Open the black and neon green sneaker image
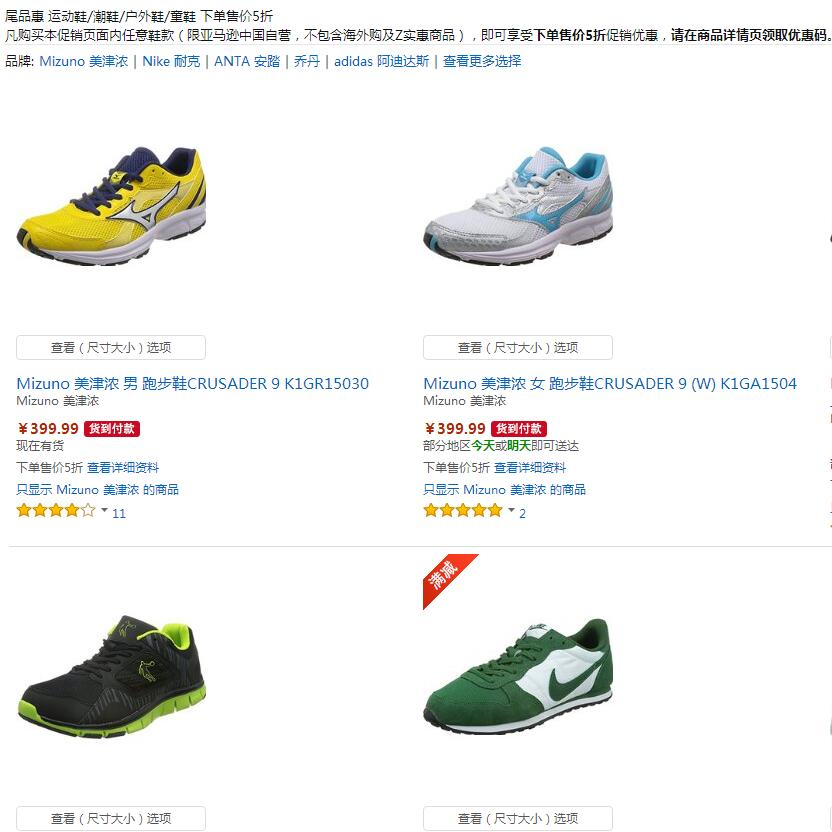832x832 pixels. (x=111, y=677)
